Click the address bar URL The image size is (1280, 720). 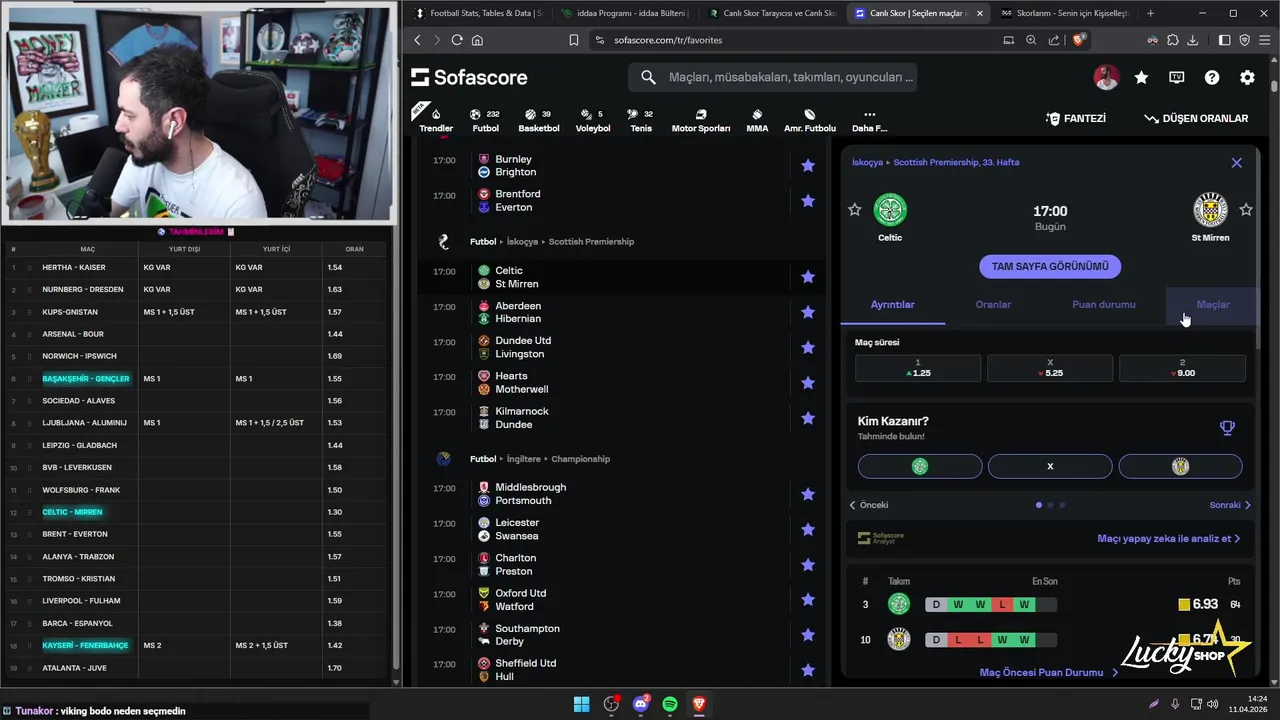point(668,40)
